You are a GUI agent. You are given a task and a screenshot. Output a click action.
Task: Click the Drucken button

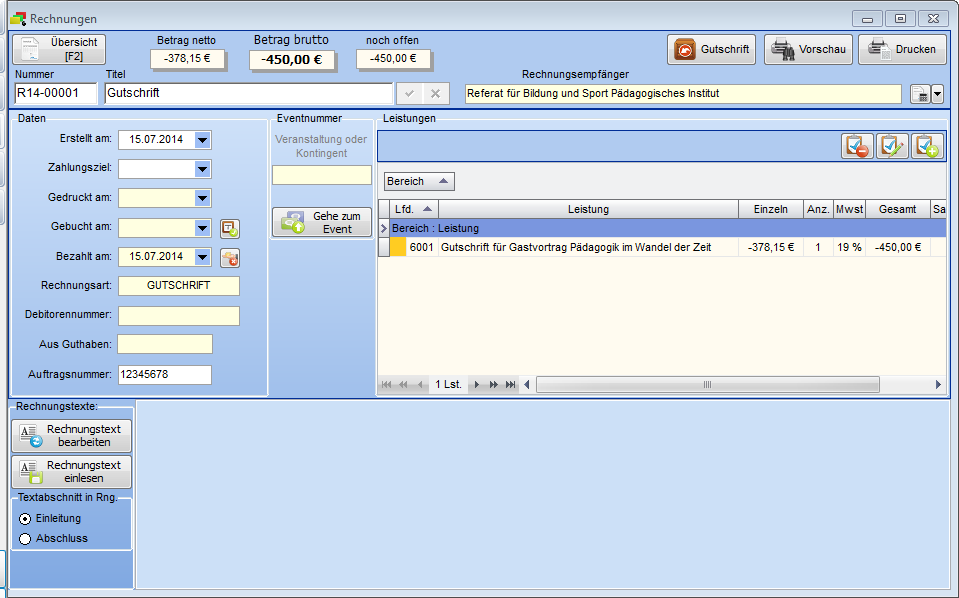pos(903,49)
